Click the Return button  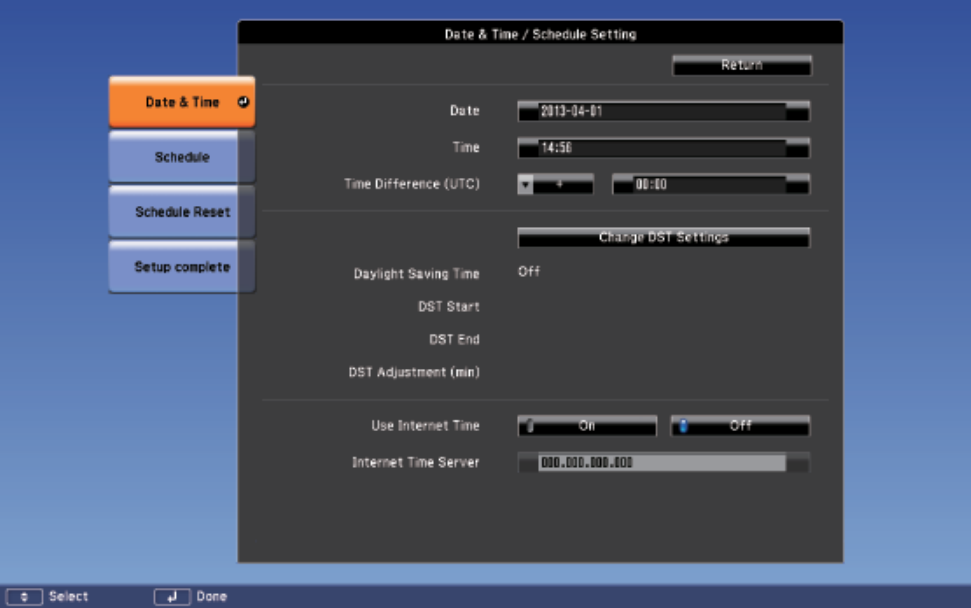point(742,65)
